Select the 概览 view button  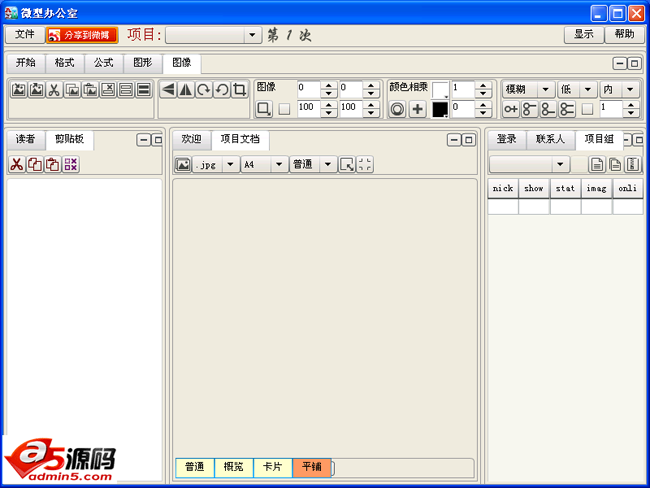[234, 468]
